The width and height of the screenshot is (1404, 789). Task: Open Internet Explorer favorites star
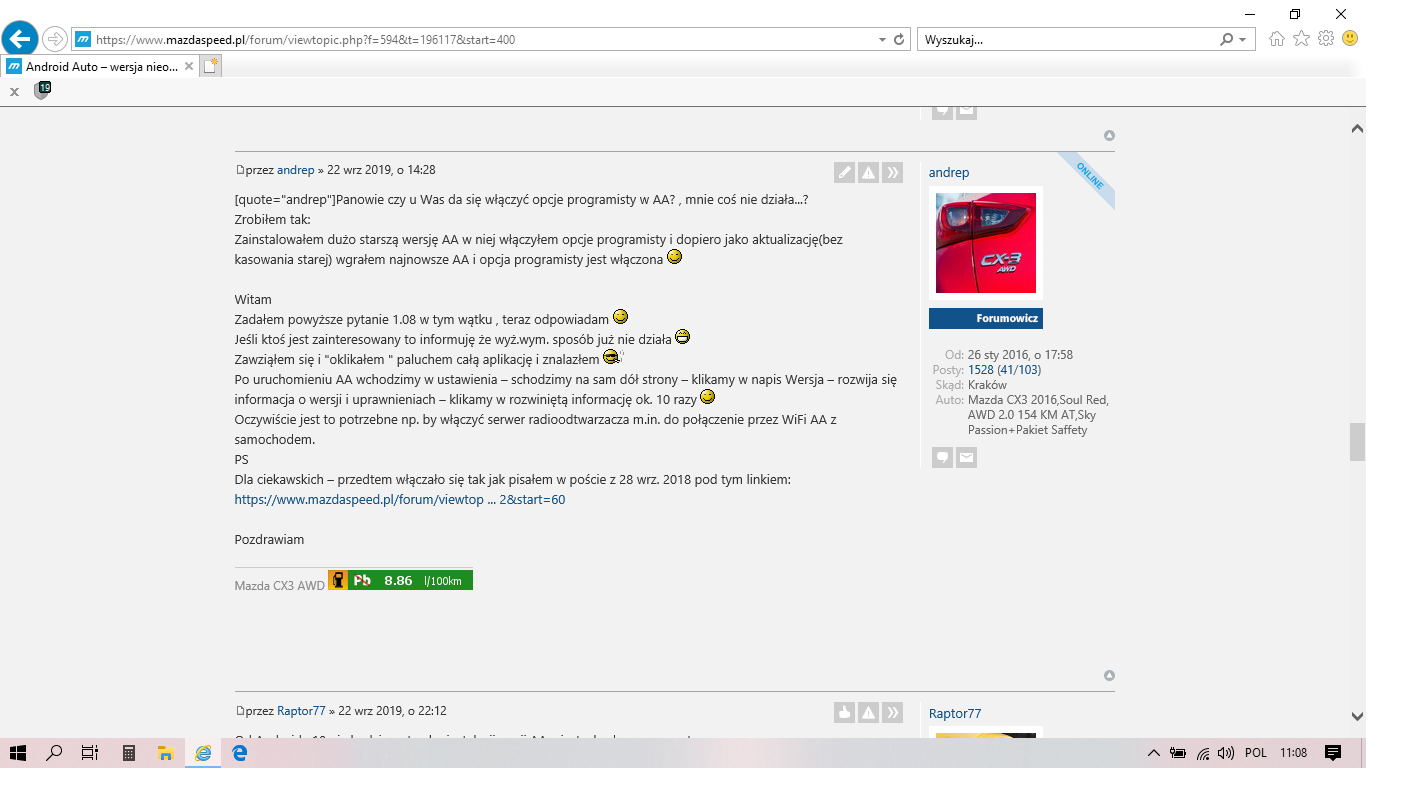pyautogui.click(x=1301, y=39)
